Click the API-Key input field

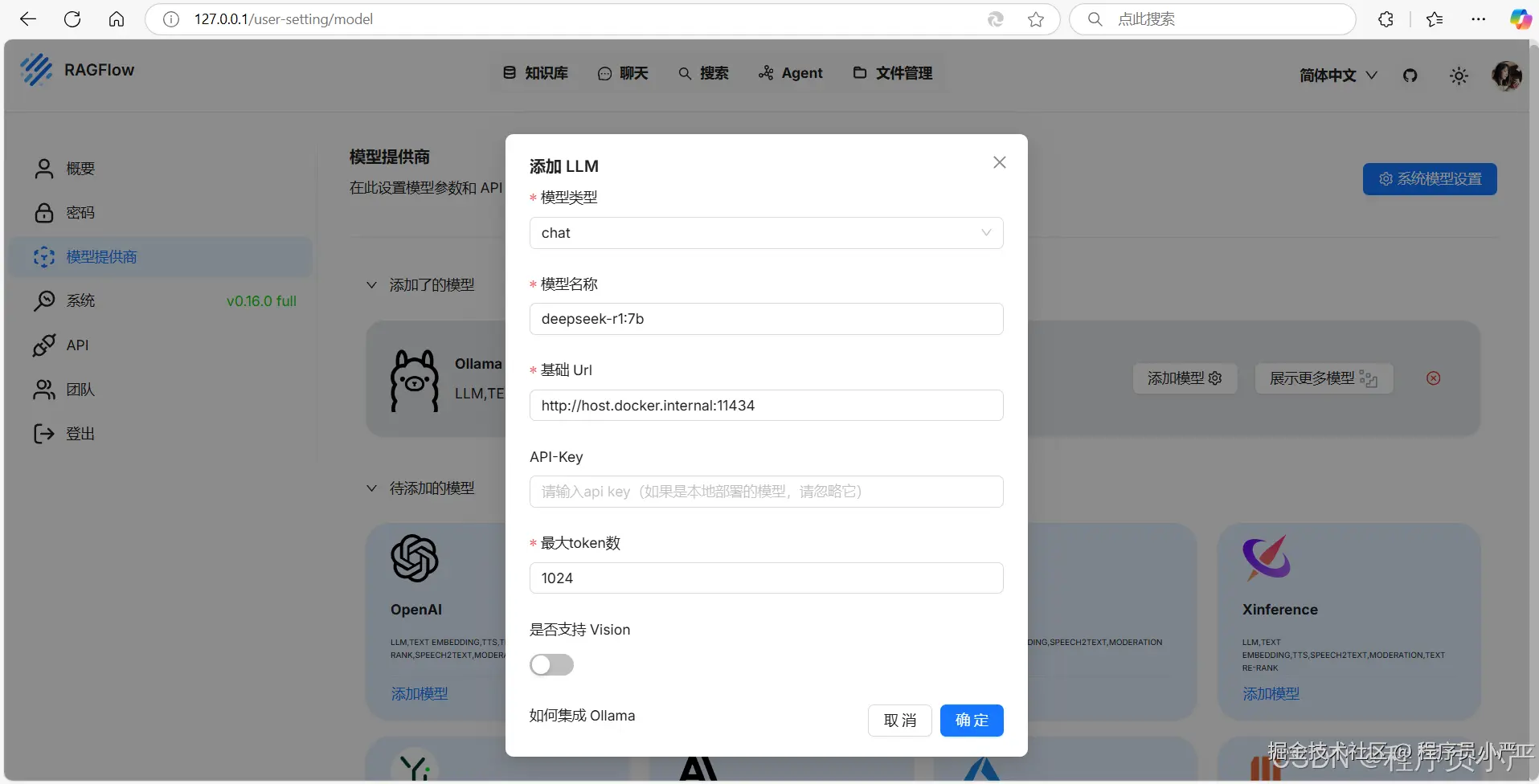click(x=766, y=492)
